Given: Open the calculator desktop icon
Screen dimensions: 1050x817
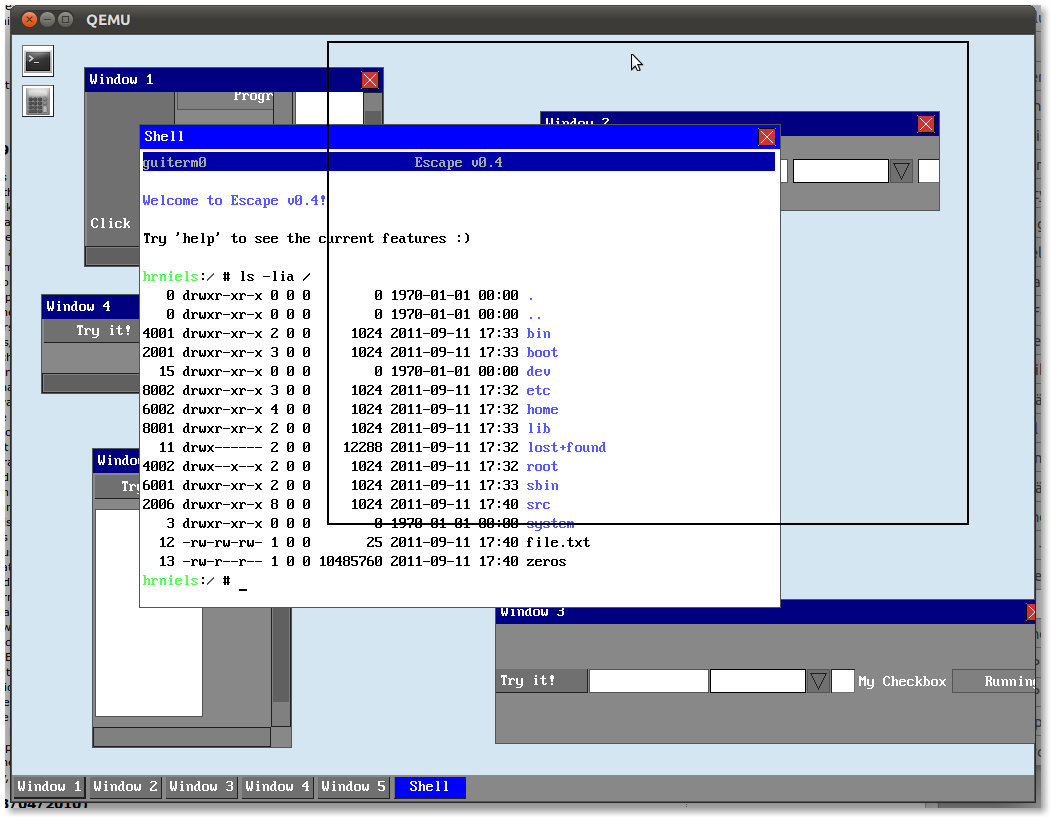Looking at the screenshot, I should (38, 102).
